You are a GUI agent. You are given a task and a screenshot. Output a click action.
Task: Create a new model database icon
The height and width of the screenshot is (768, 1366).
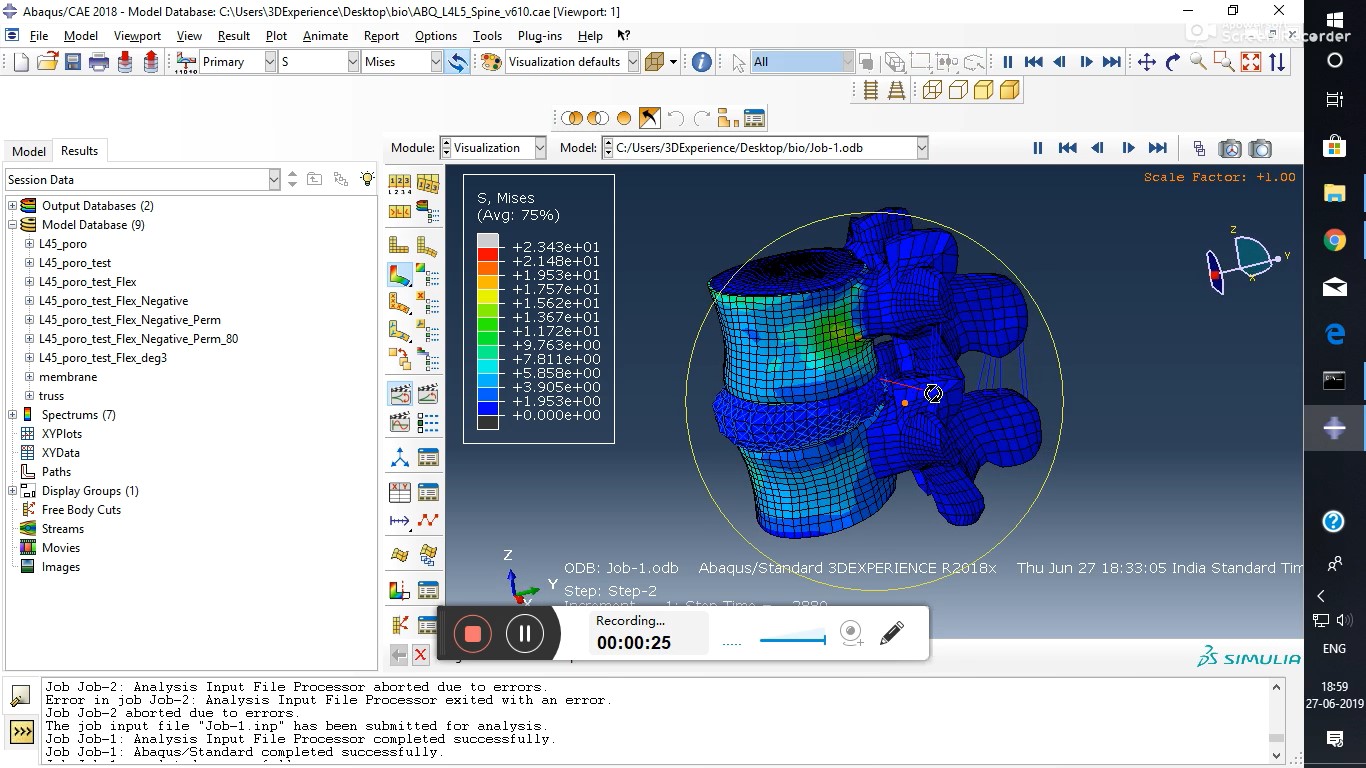21,62
